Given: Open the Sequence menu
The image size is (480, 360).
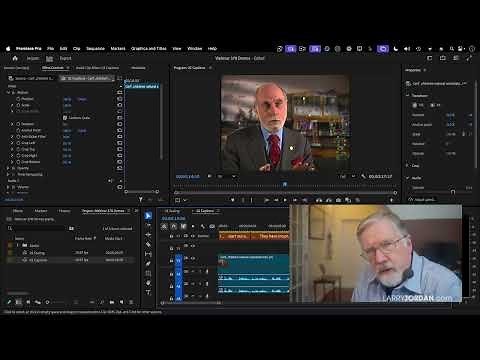Looking at the screenshot, I should click(x=95, y=49).
